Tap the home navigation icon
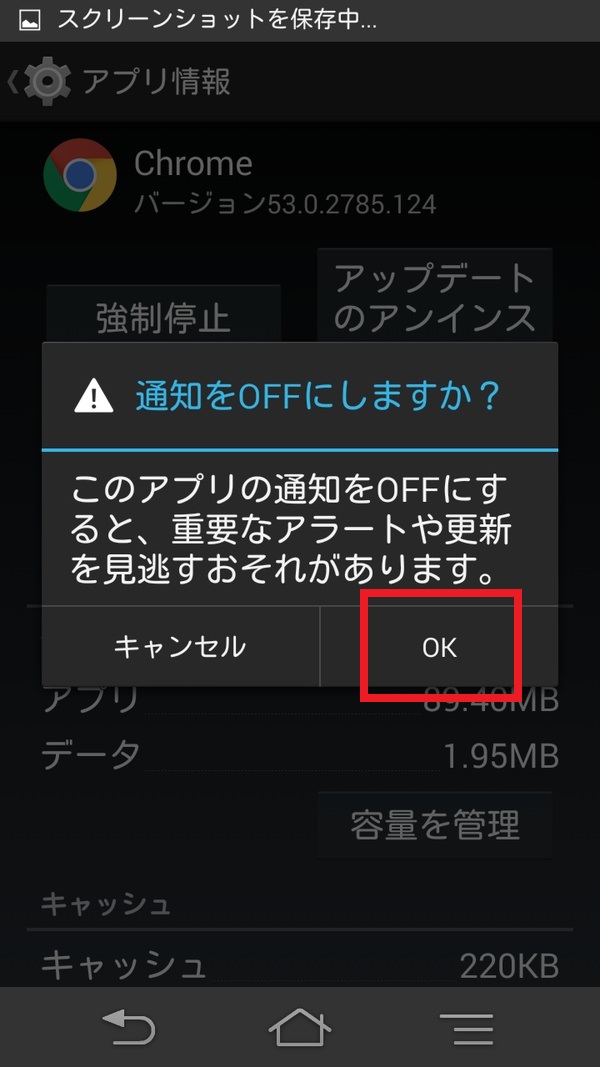This screenshot has height=1067, width=600. coord(300,1027)
